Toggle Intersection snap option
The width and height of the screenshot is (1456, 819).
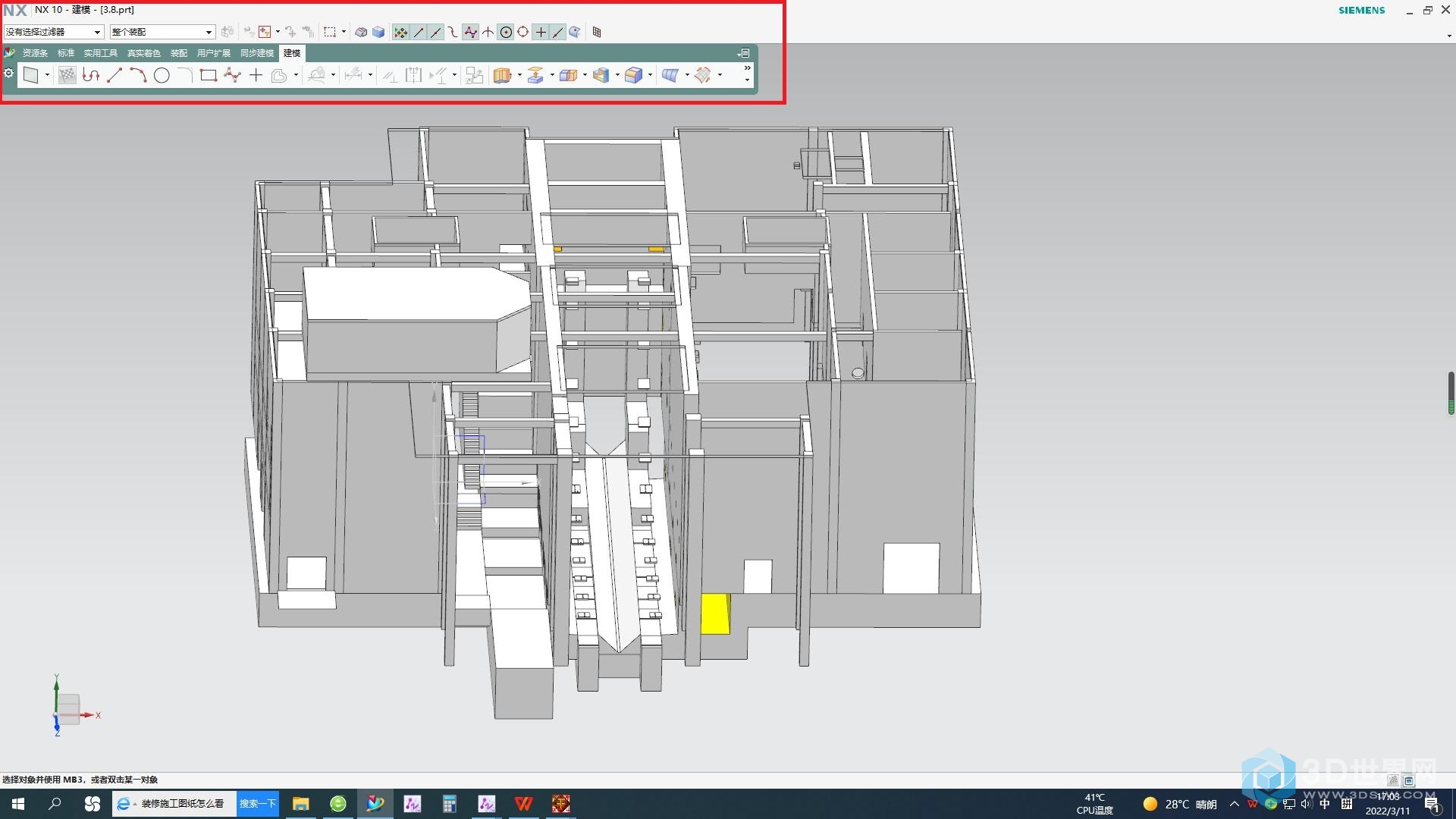488,32
